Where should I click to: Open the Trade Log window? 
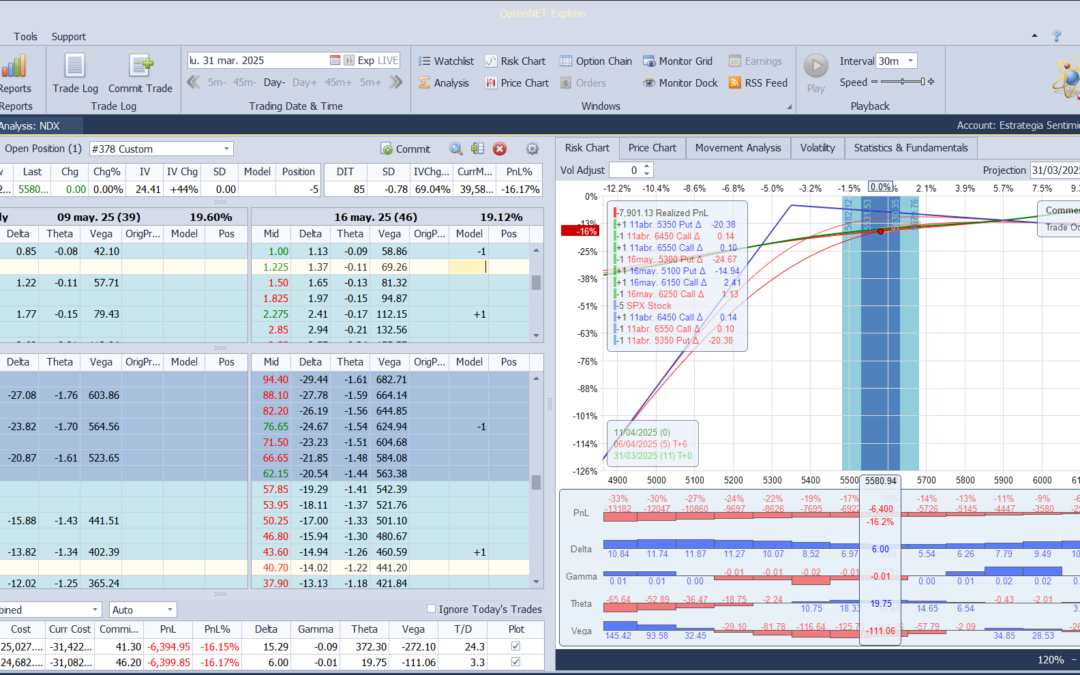pyautogui.click(x=75, y=74)
